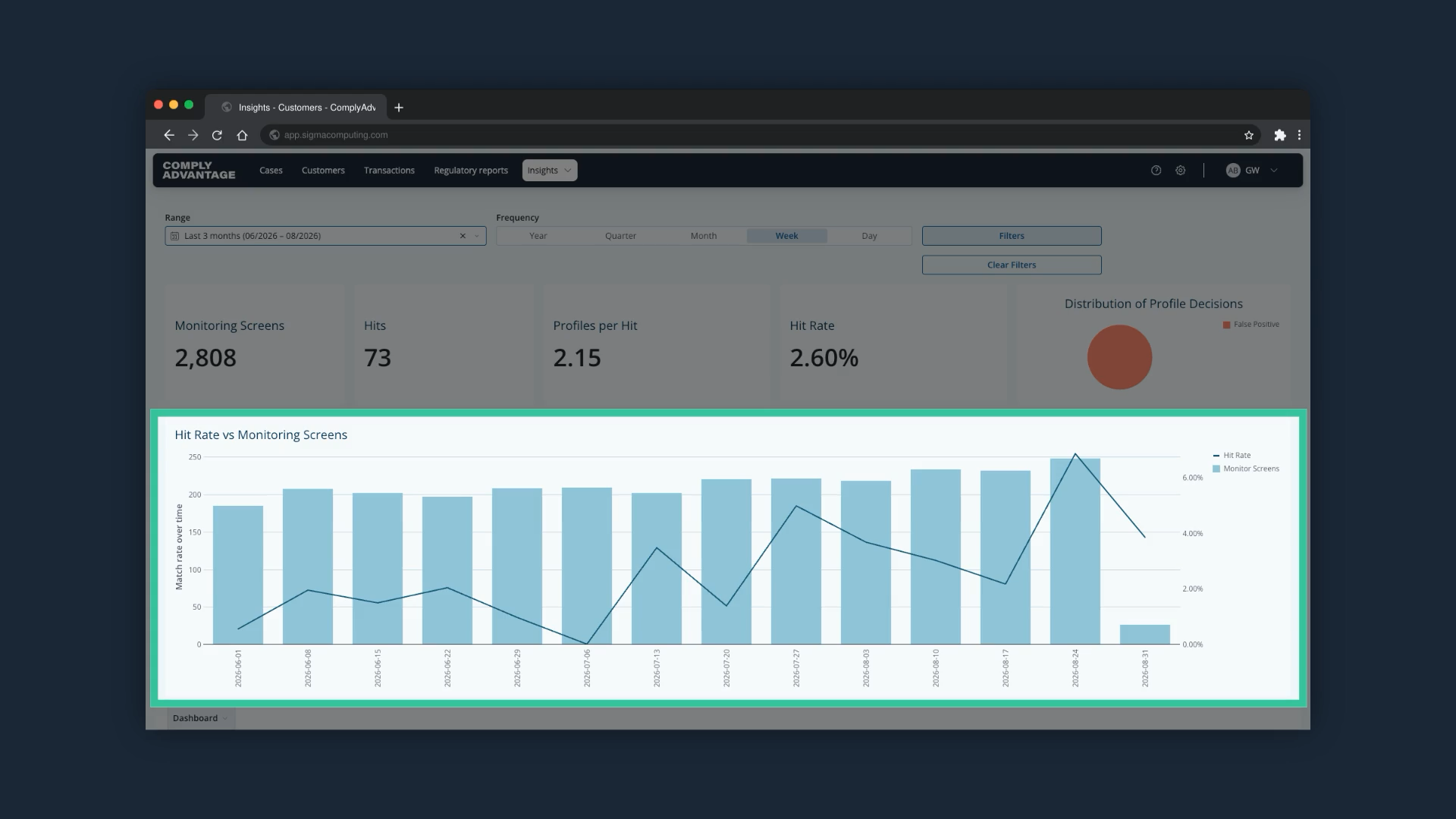
Task: Open the Cases menu
Action: (x=271, y=171)
